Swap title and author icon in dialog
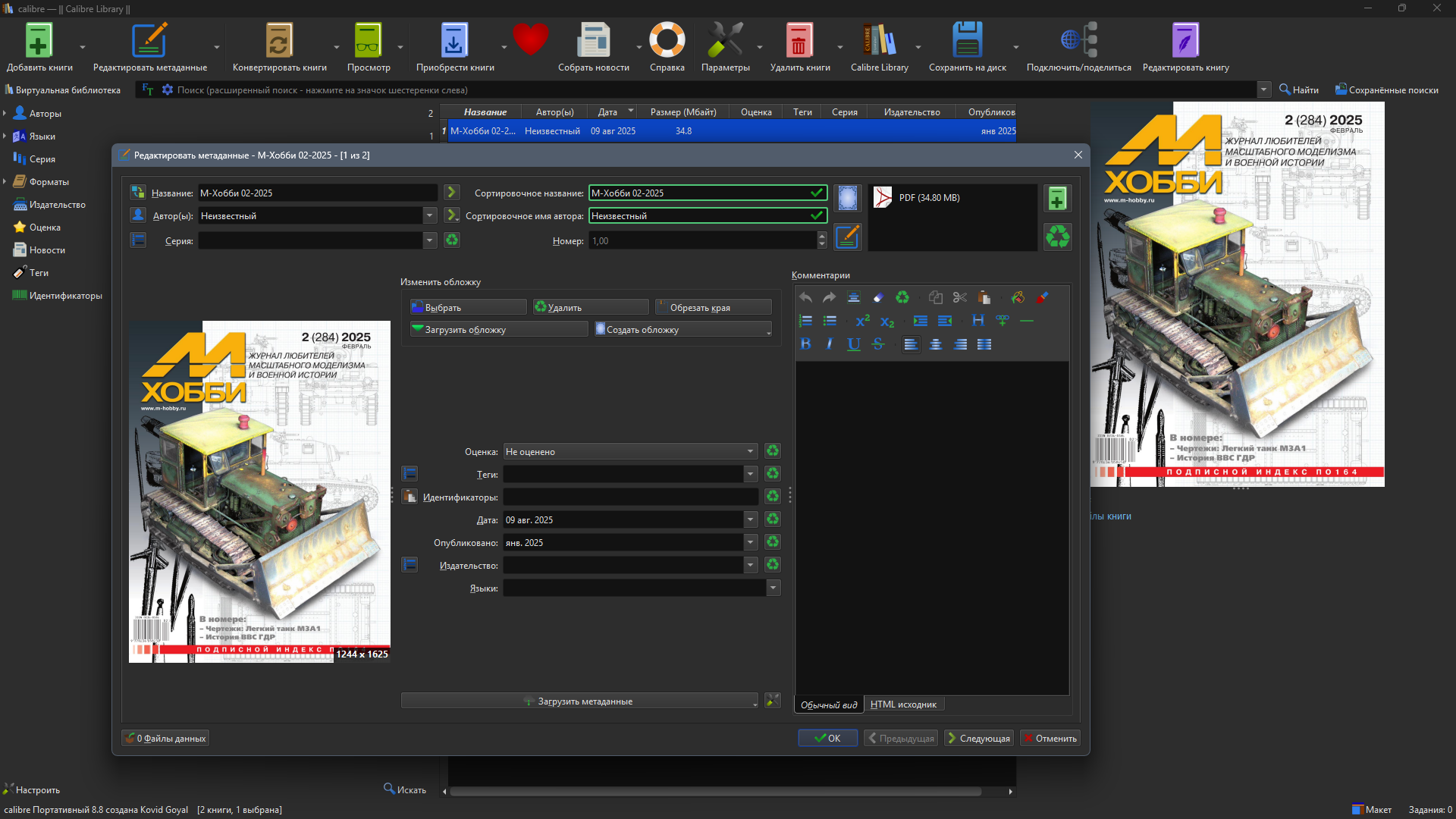The height and width of the screenshot is (819, 1456). pyautogui.click(x=138, y=193)
